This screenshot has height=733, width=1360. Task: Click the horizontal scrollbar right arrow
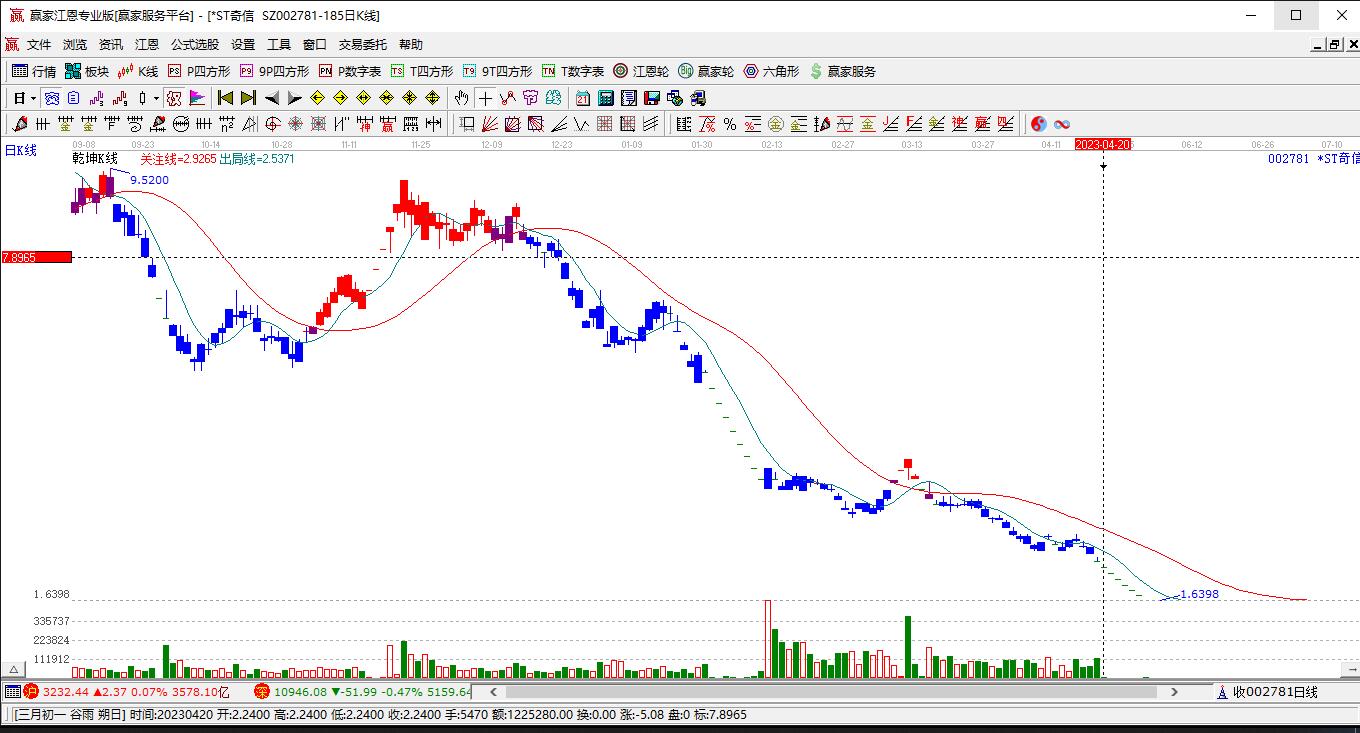(1174, 691)
